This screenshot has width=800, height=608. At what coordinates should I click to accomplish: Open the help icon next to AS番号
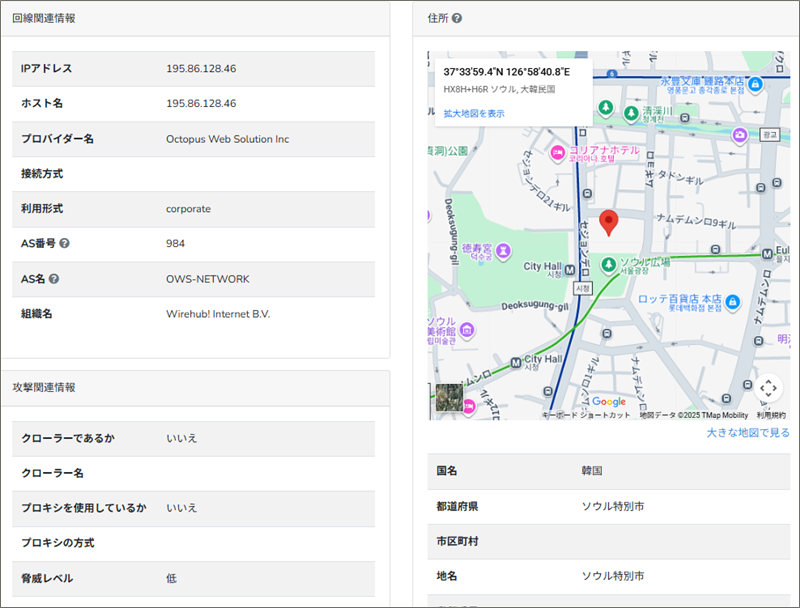coord(65,244)
